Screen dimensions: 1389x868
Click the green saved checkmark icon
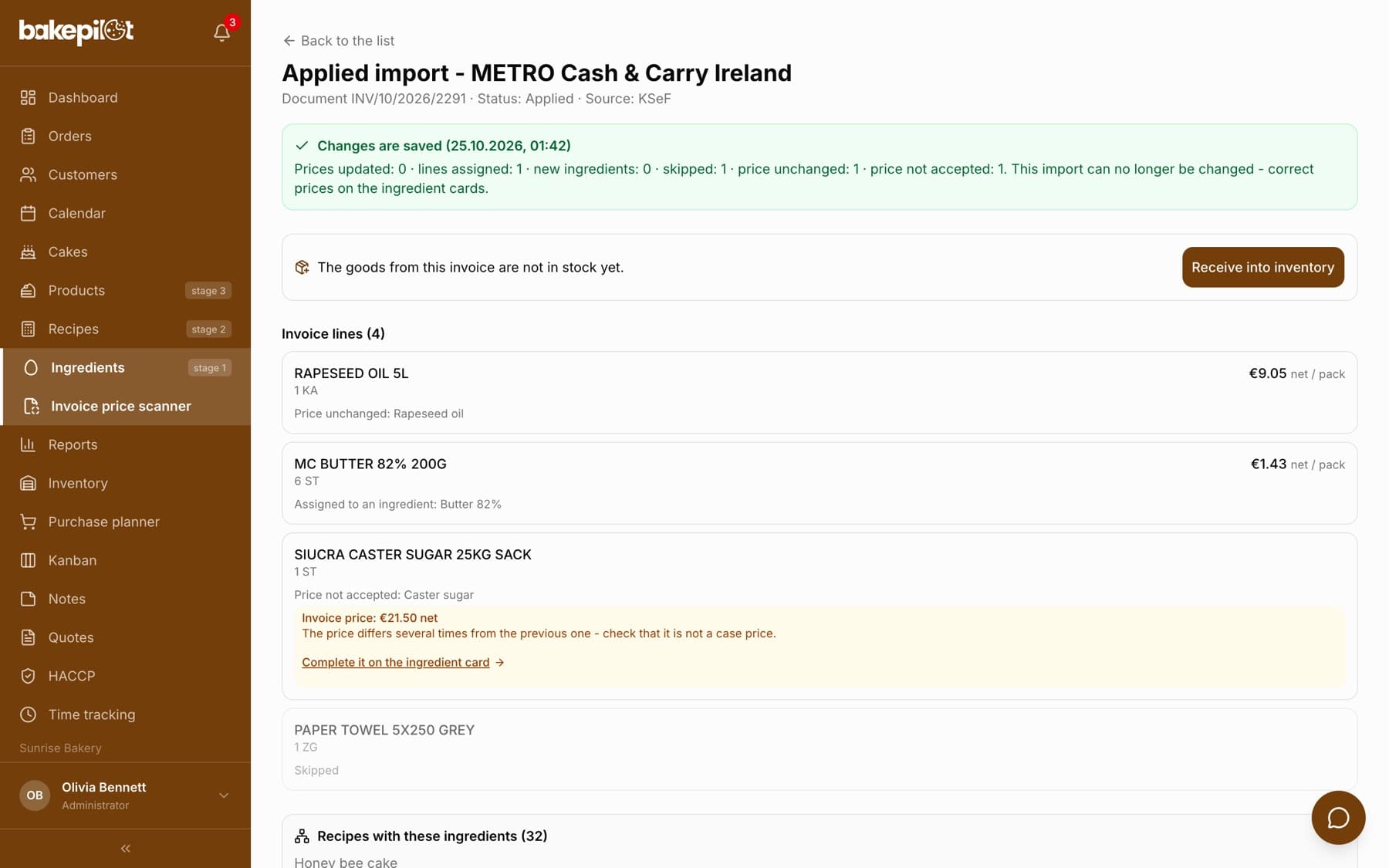pyautogui.click(x=302, y=145)
